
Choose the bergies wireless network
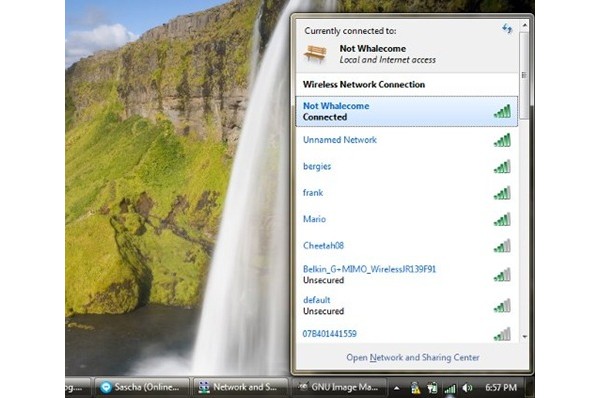pyautogui.click(x=407, y=166)
